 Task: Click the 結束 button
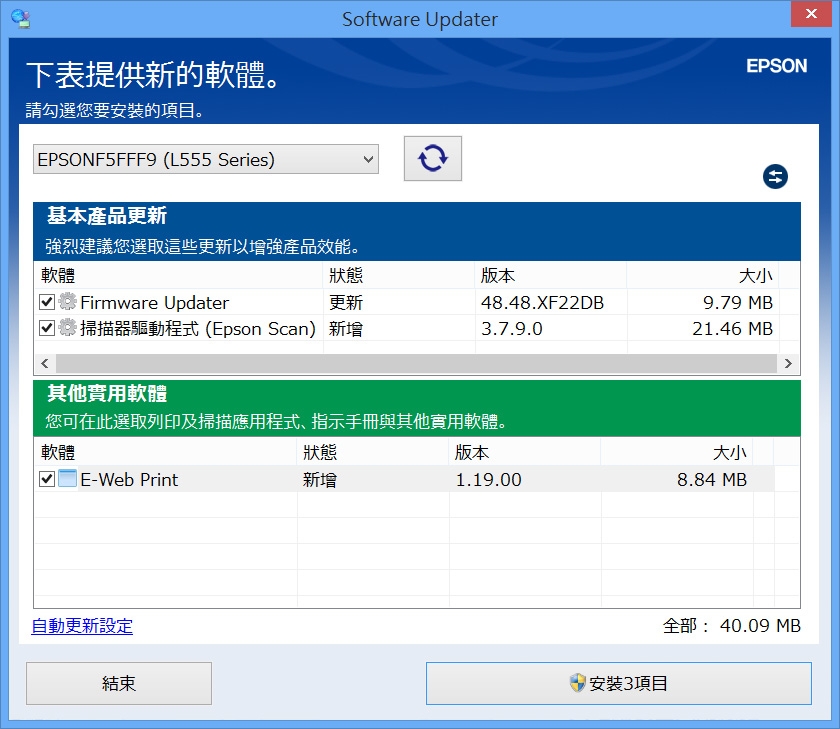click(x=119, y=683)
